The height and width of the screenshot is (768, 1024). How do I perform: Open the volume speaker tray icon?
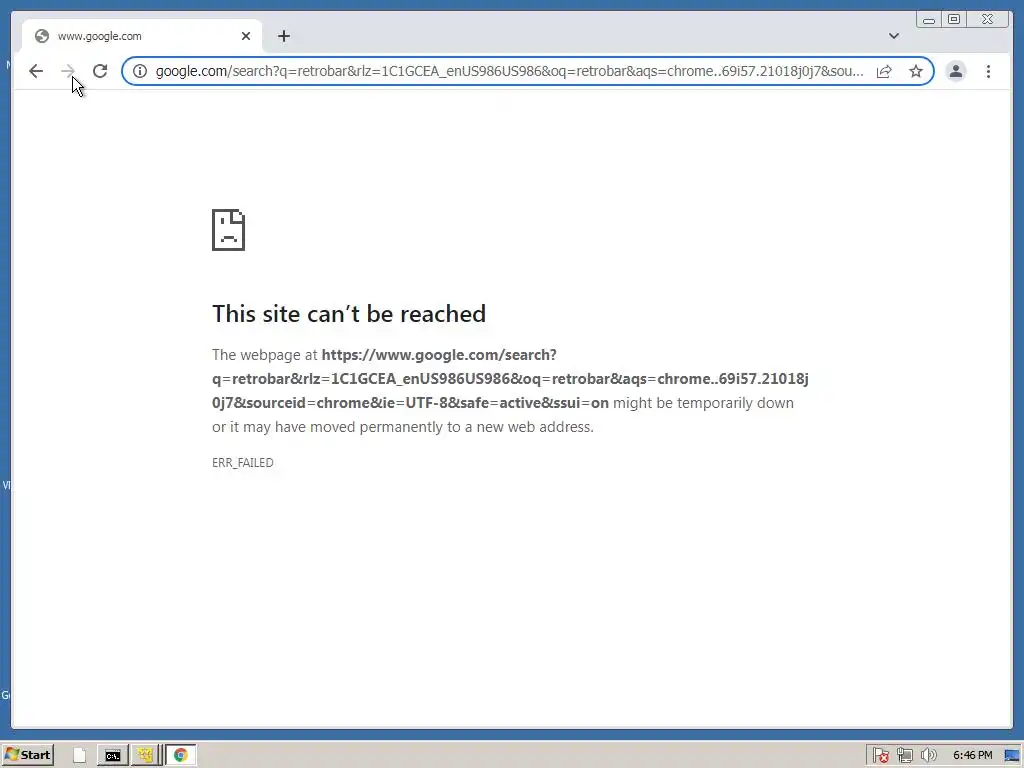[928, 756]
